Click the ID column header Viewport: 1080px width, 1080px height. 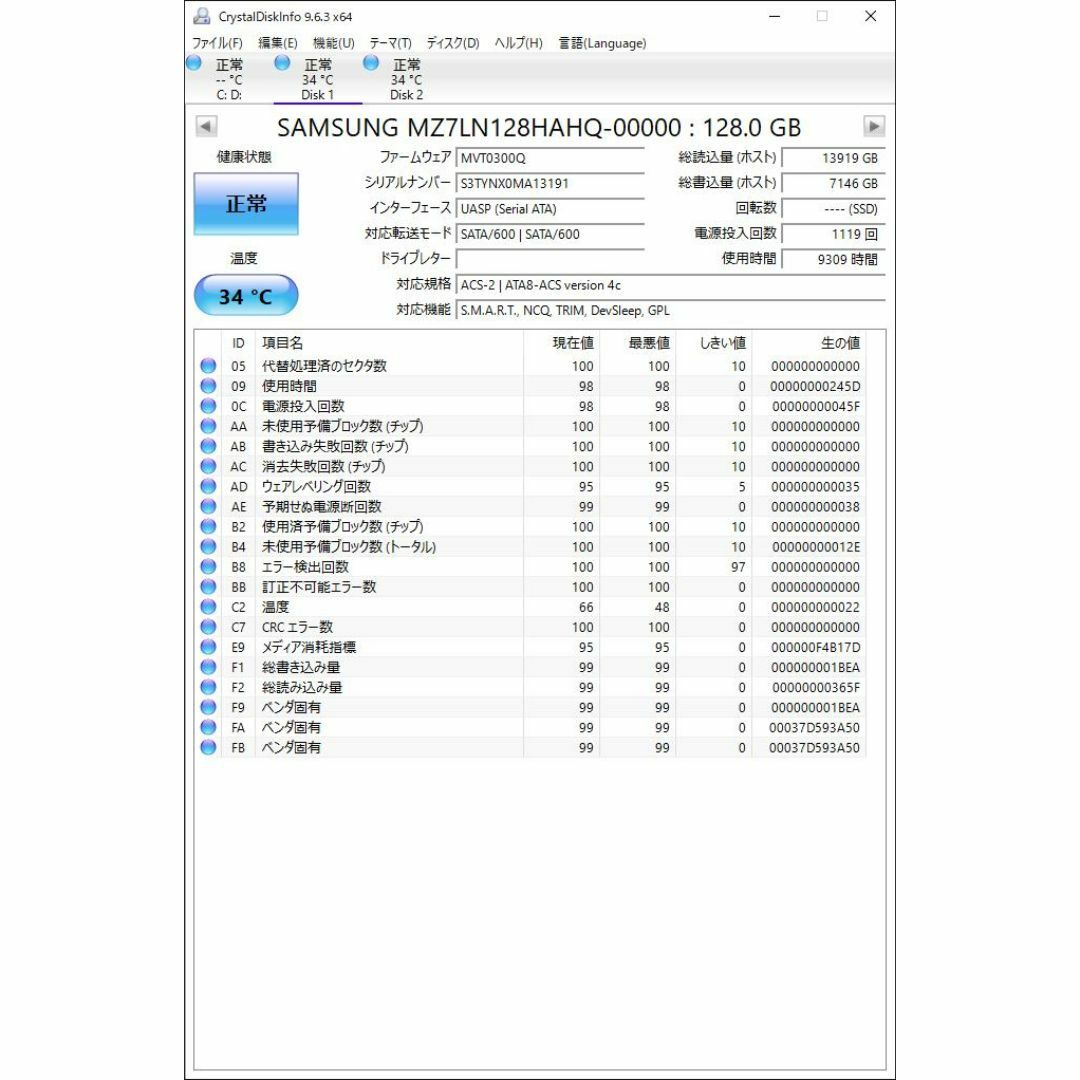coord(238,342)
